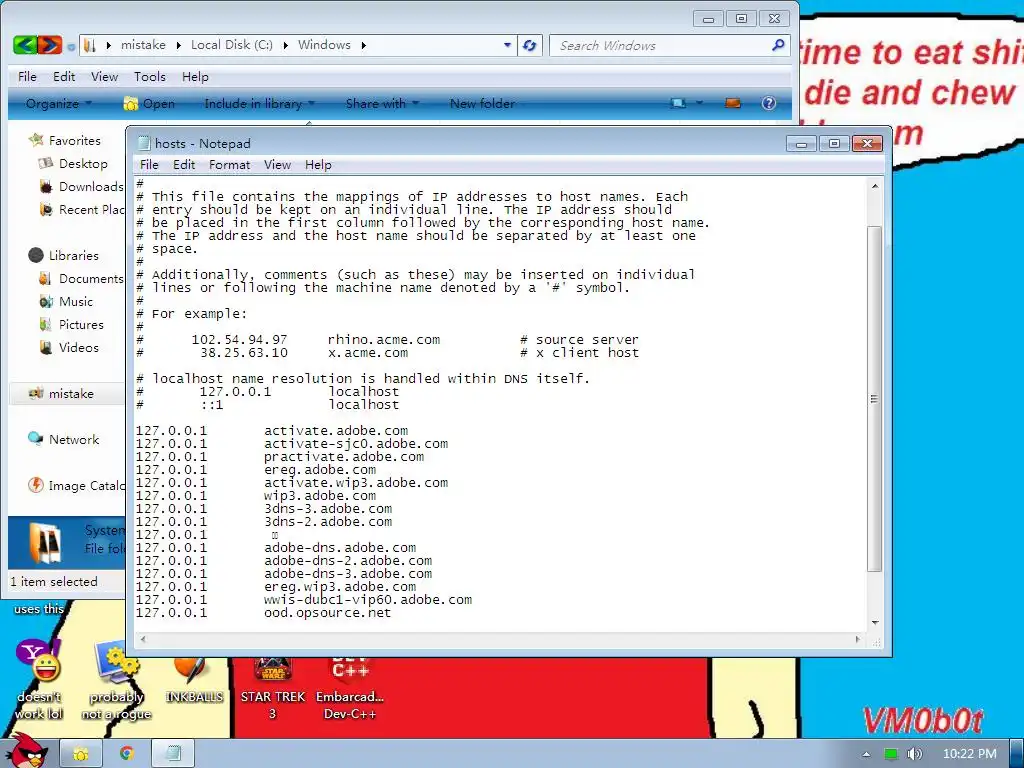Go forward with the Explorer forward arrow

[x=50, y=45]
